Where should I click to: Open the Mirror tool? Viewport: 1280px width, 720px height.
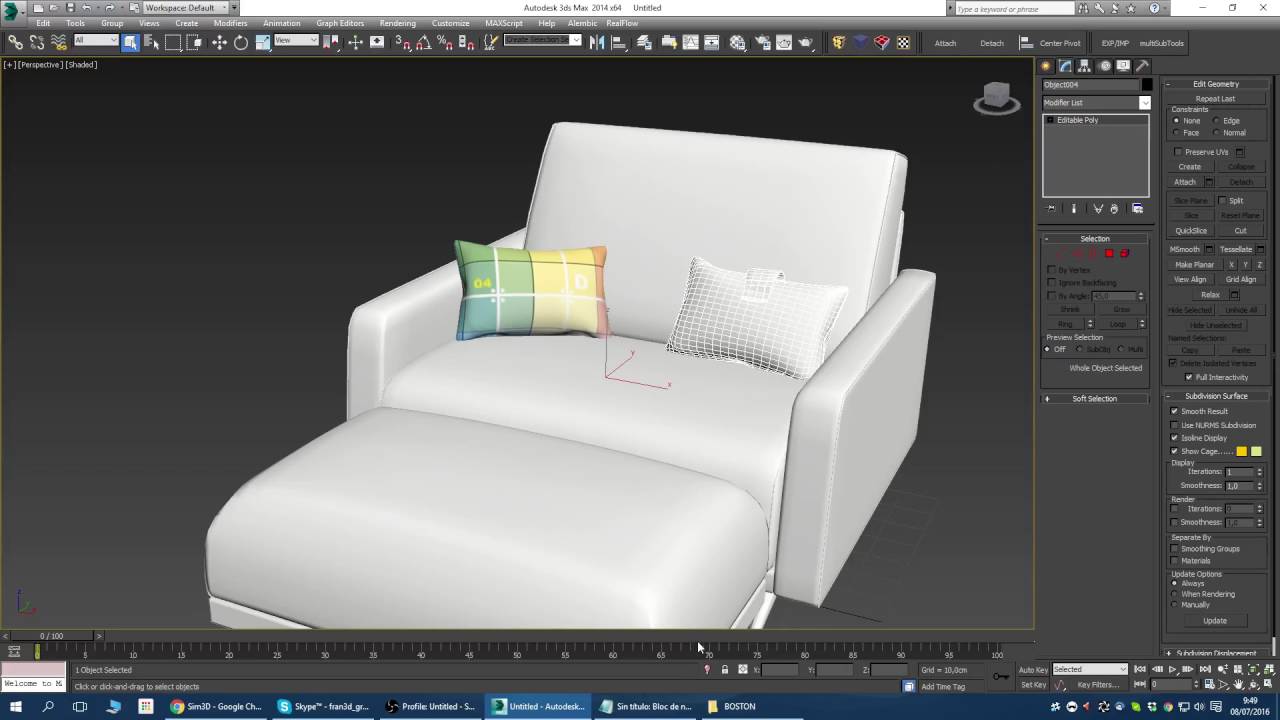click(597, 42)
